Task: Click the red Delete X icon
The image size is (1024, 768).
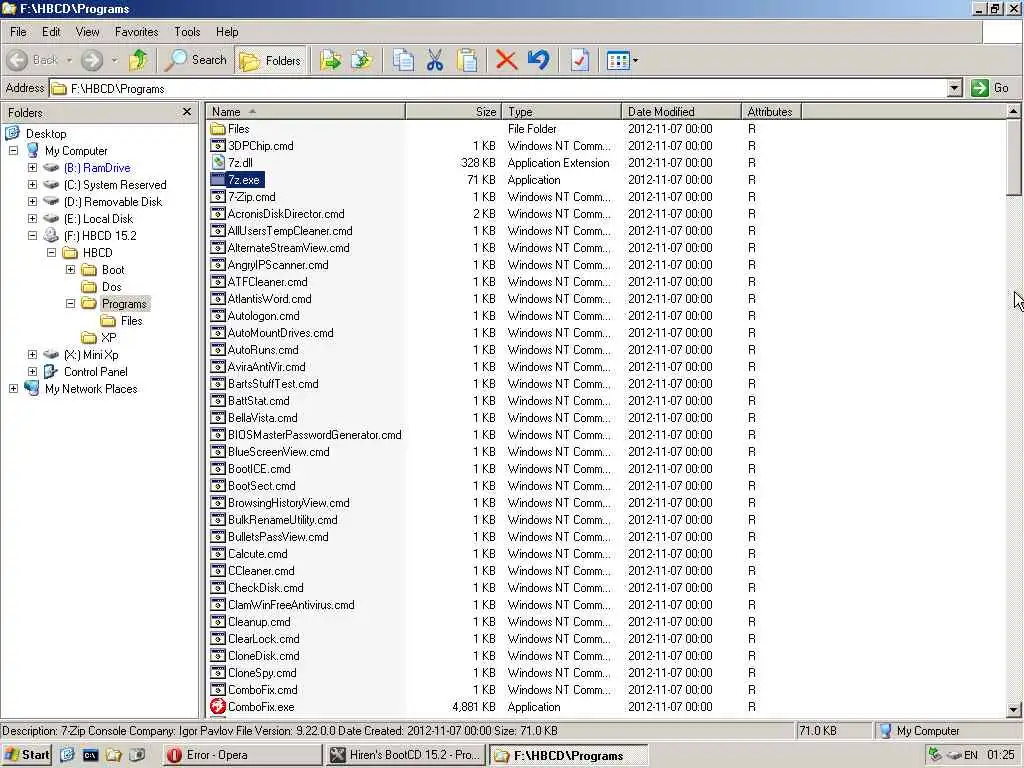Action: pos(506,60)
